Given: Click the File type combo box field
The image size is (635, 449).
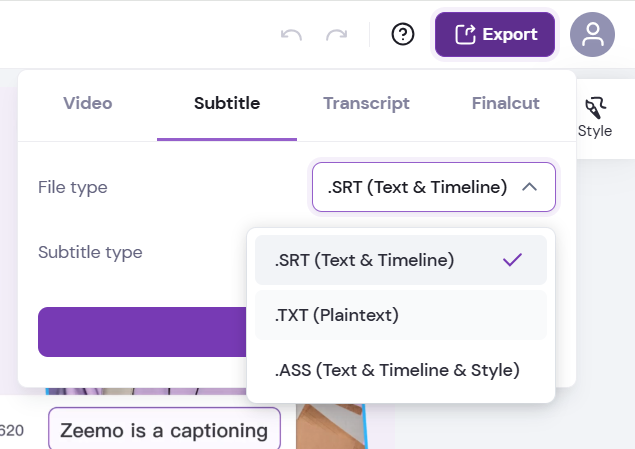Looking at the screenshot, I should (422, 187).
